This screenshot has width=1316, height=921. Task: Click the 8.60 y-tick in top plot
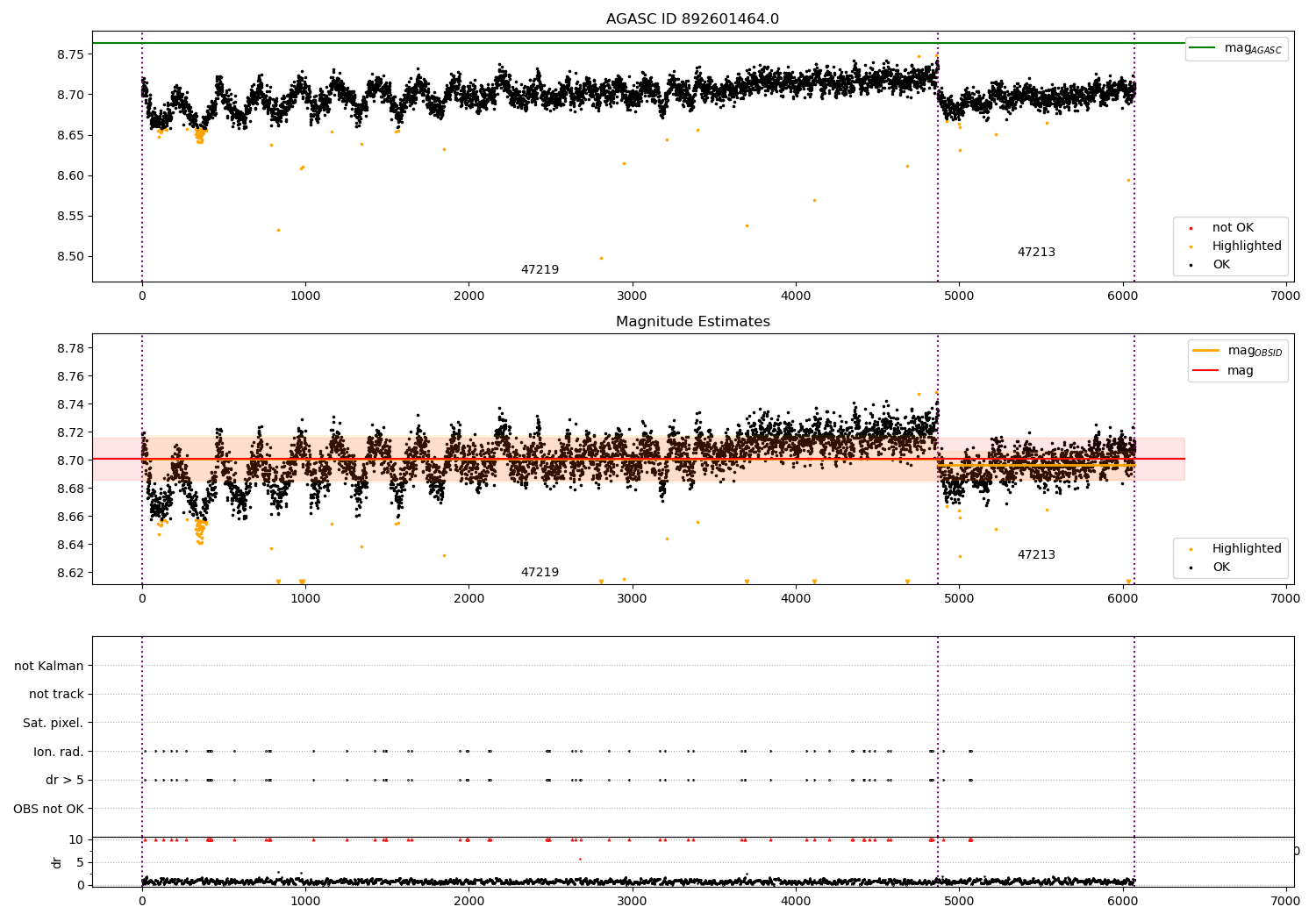pos(70,175)
